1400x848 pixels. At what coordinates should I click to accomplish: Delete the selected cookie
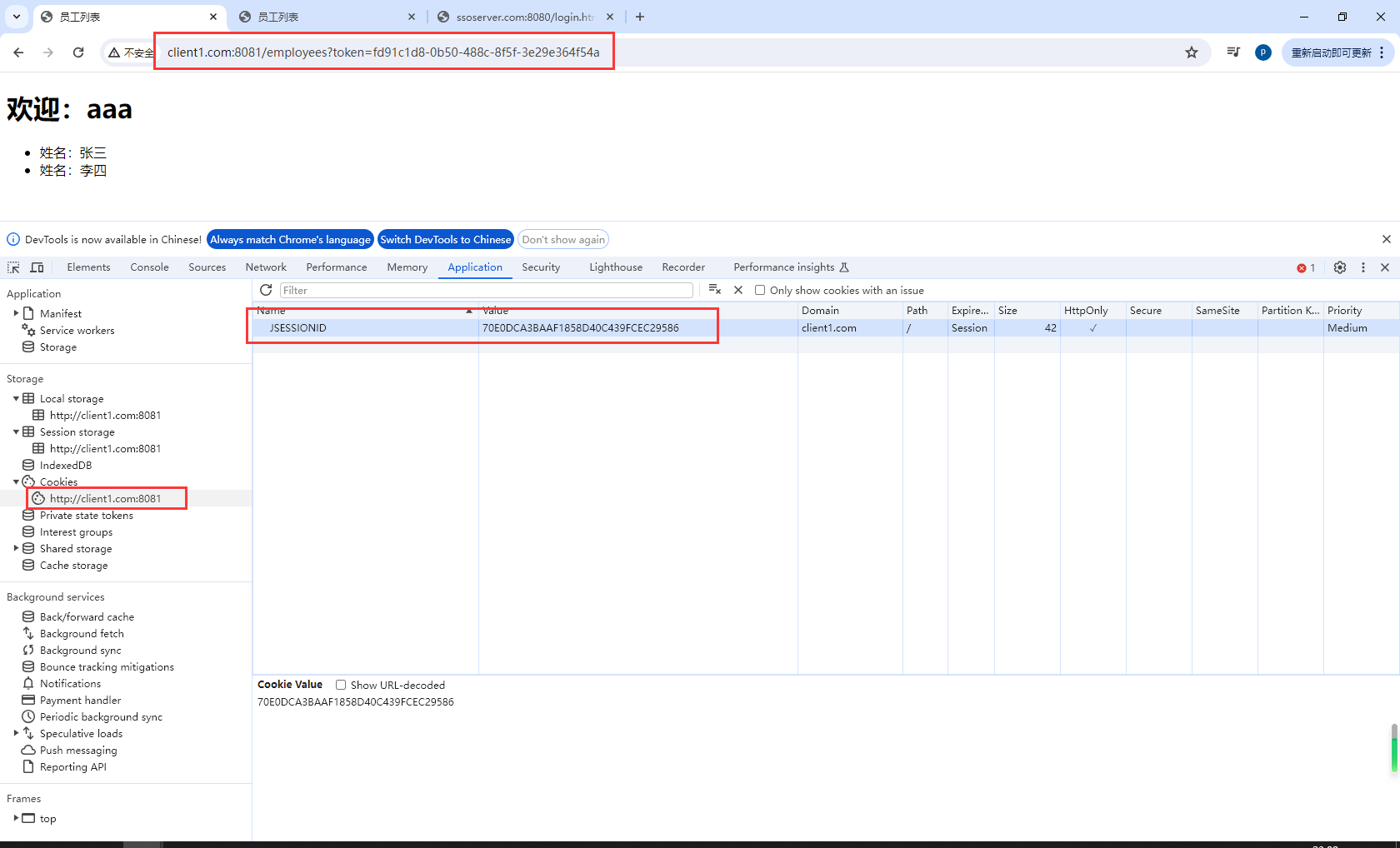(738, 290)
